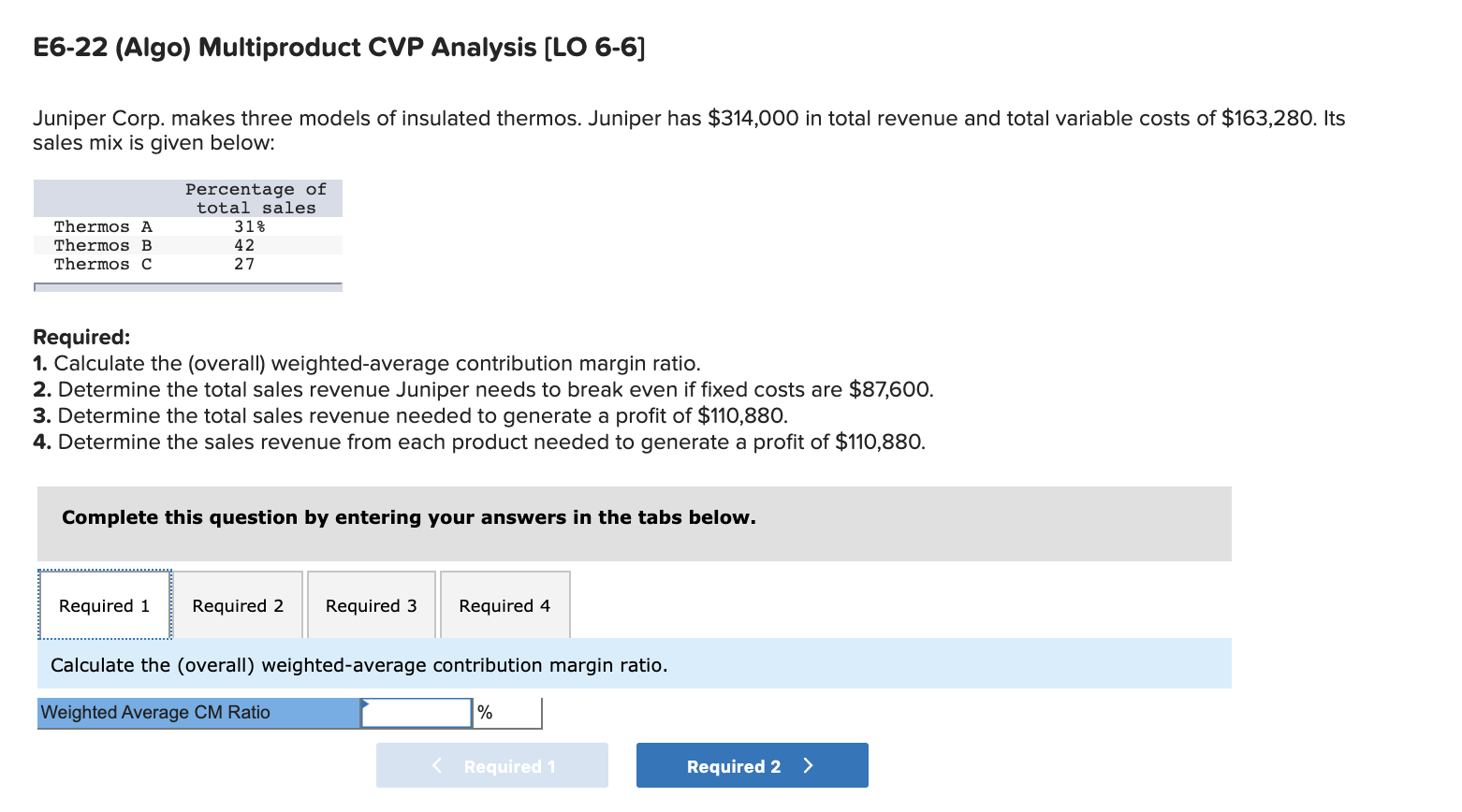
Task: Click the Weighted Average CM Ratio label cell
Action: coord(197,712)
